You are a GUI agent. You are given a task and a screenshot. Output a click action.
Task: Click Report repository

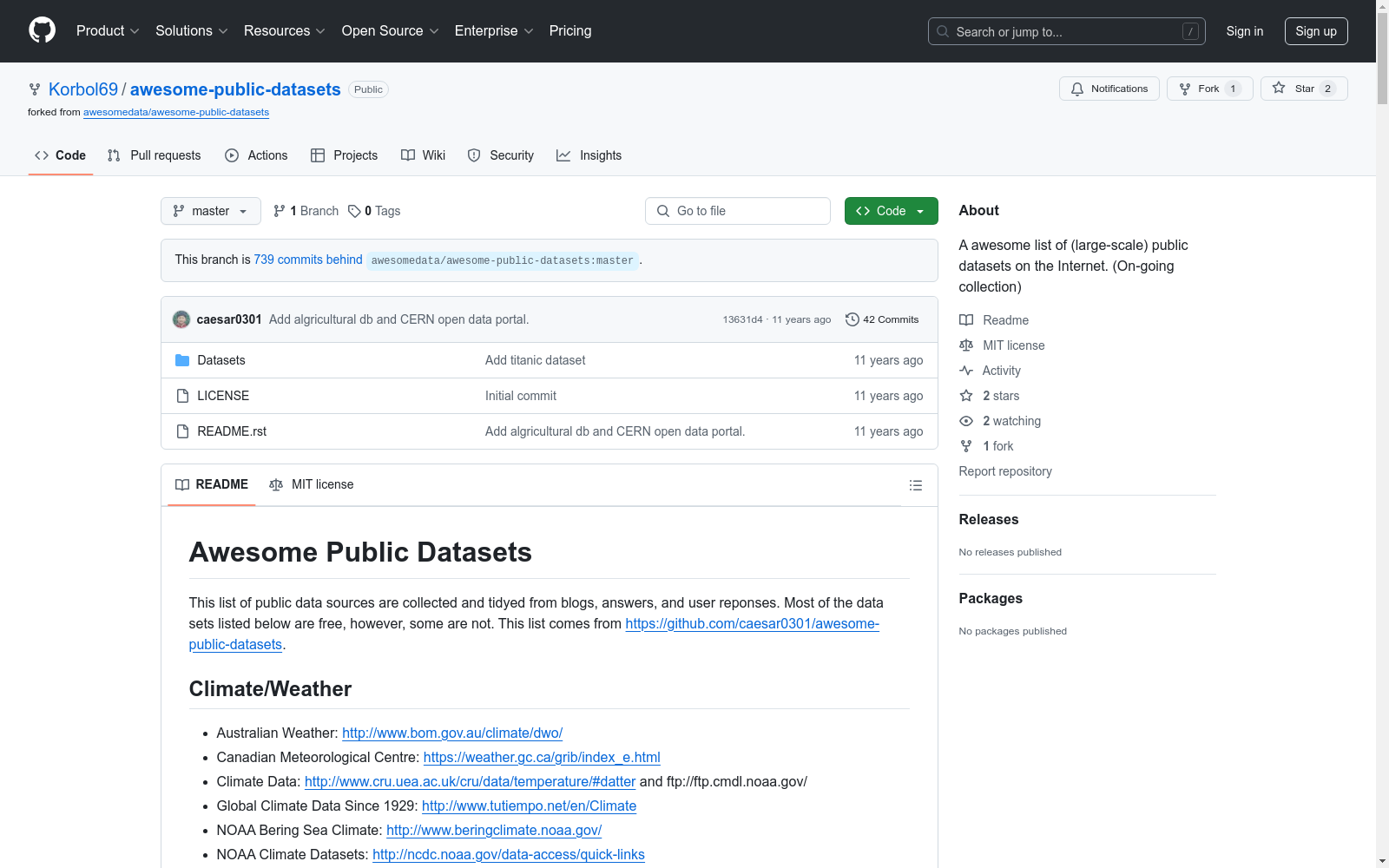(x=1005, y=471)
